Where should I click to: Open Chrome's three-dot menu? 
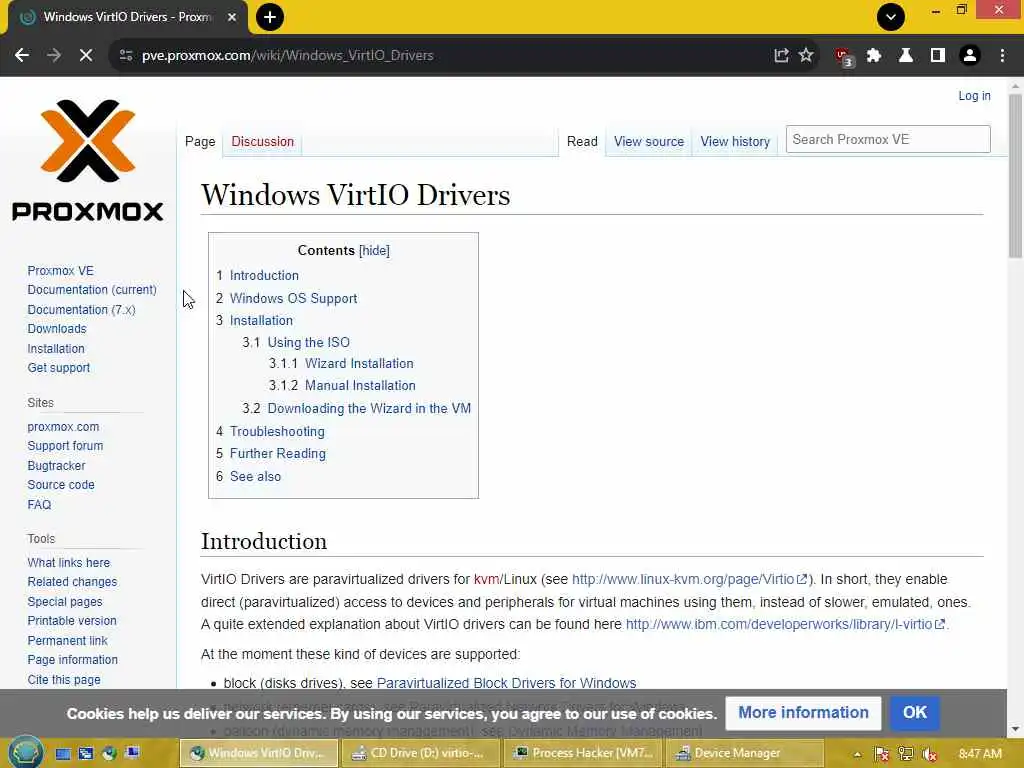[1002, 56]
